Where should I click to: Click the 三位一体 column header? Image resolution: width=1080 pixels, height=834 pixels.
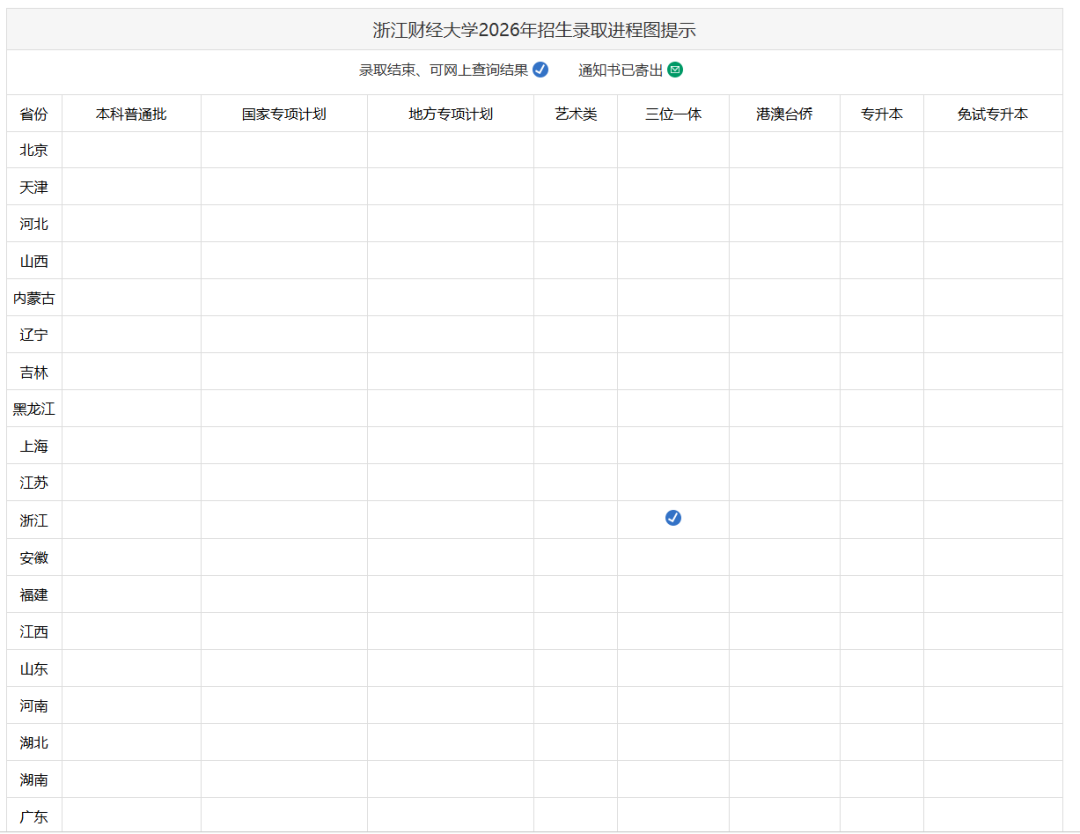tap(673, 114)
